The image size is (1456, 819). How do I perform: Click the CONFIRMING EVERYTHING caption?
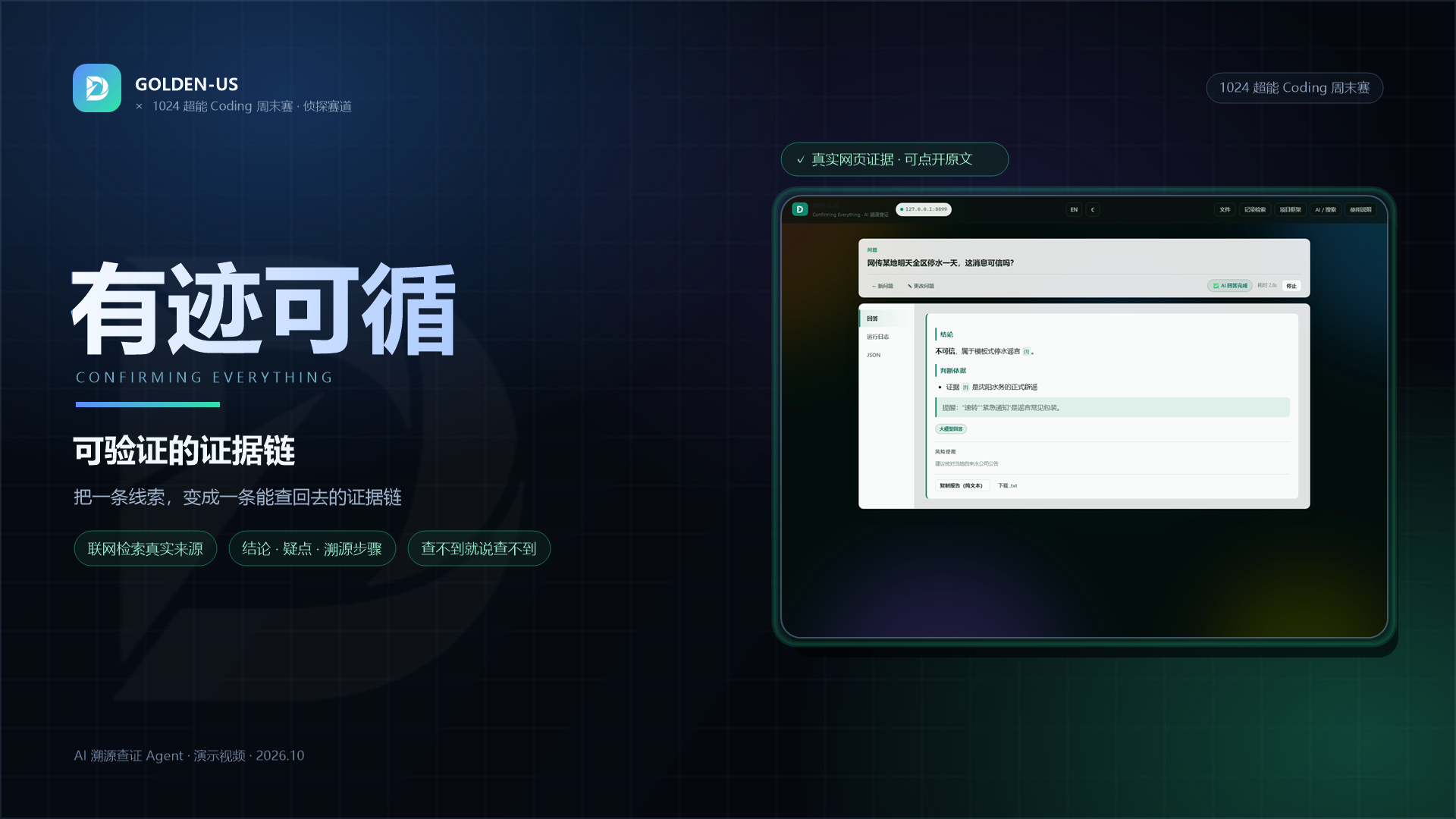(205, 378)
